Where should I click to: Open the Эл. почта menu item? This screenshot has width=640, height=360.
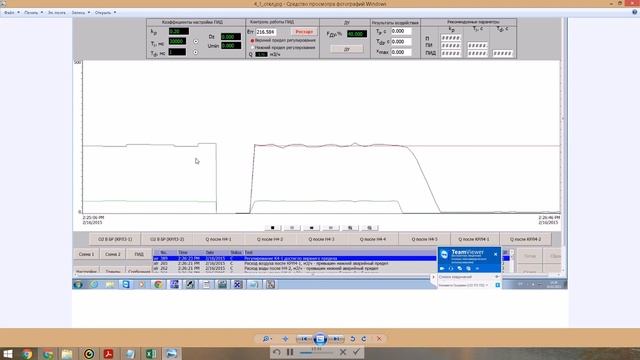(56, 13)
